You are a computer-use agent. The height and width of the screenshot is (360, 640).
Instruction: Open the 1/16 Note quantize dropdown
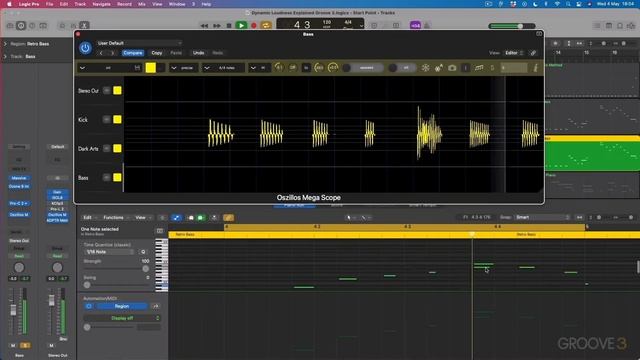[110, 252]
